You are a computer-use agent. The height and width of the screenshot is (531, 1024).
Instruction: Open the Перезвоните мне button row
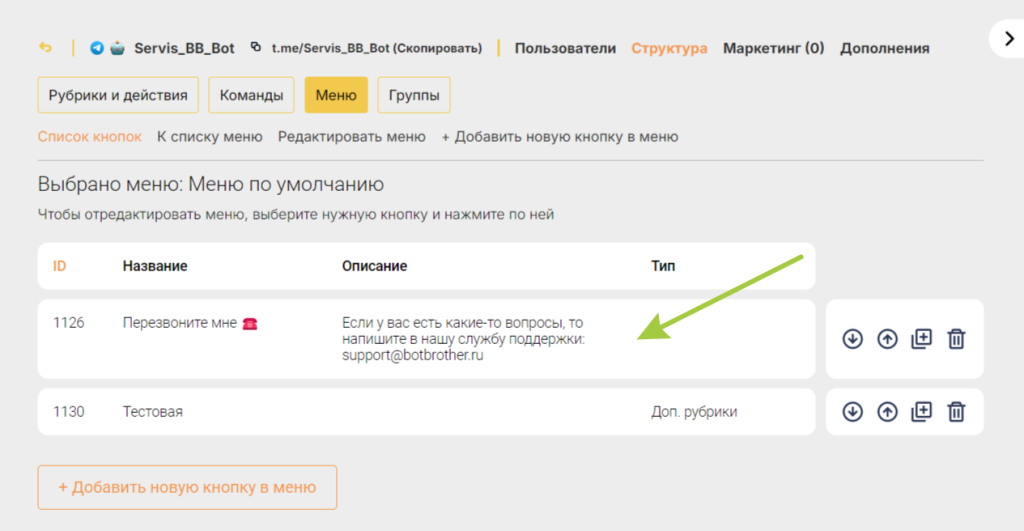(x=426, y=339)
